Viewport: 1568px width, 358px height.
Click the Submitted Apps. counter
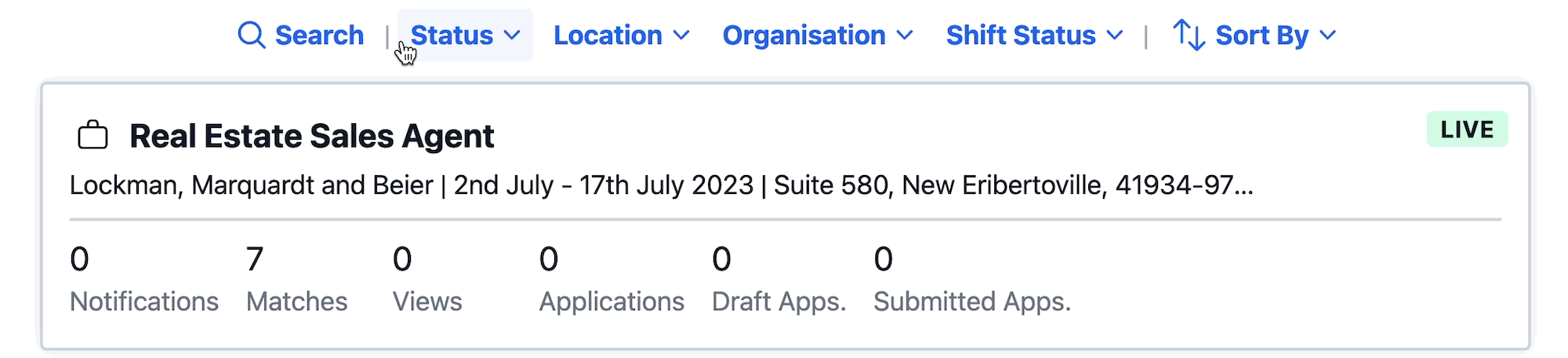pyautogui.click(x=971, y=279)
